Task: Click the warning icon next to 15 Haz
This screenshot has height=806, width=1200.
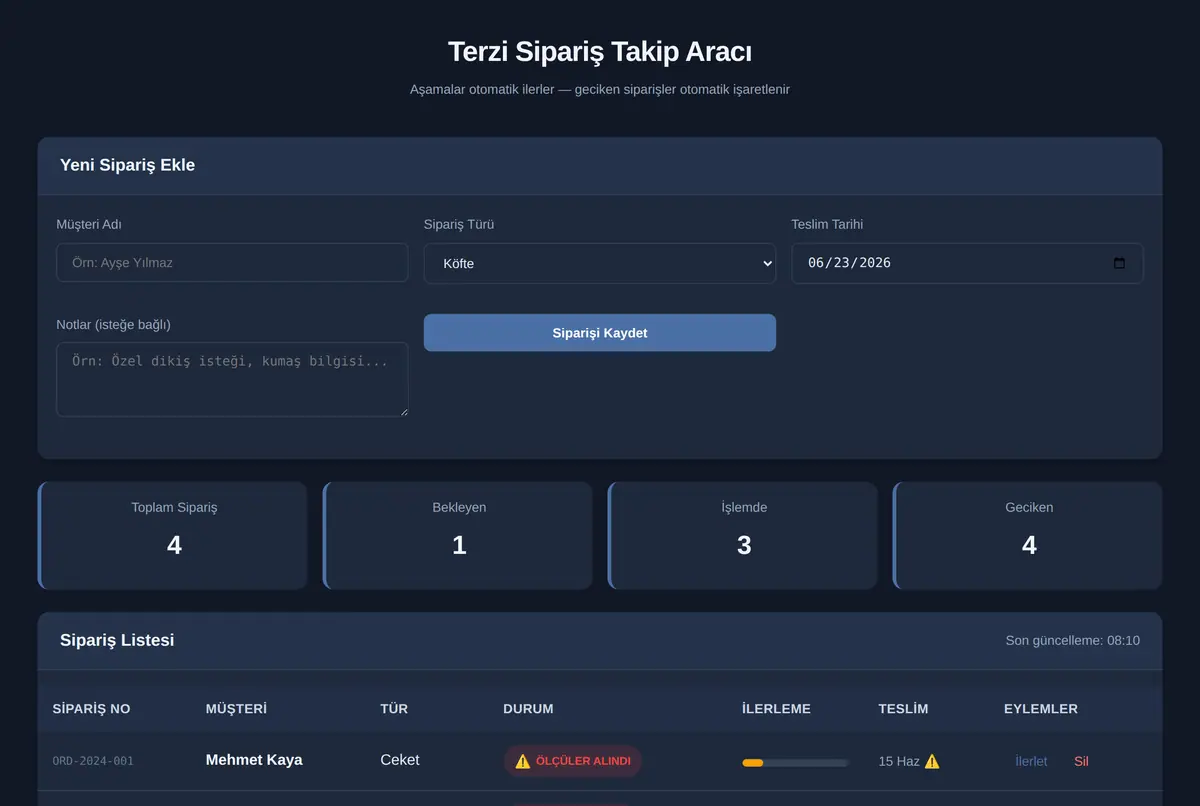Action: click(x=932, y=761)
